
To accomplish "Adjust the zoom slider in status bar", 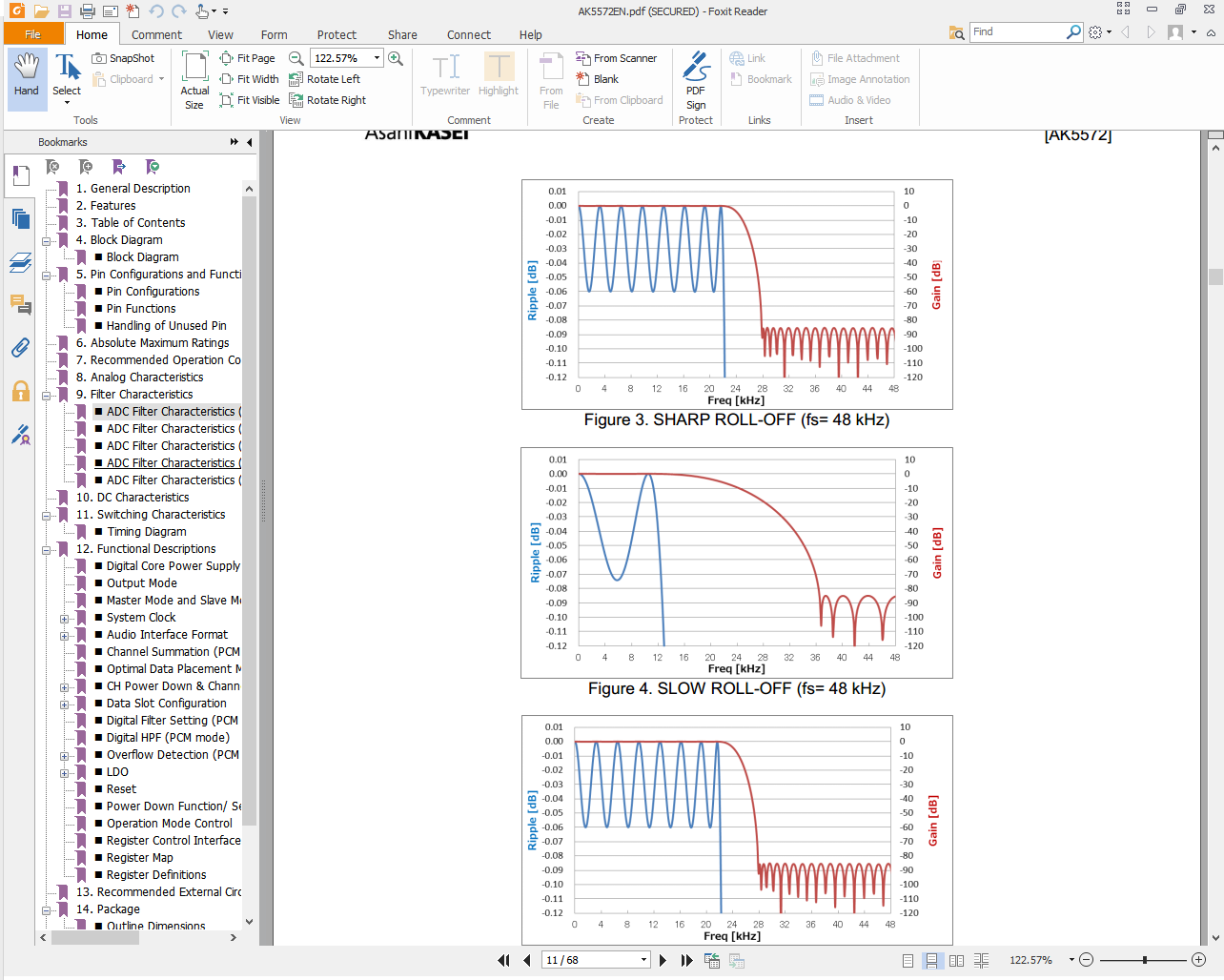I will [x=1144, y=960].
